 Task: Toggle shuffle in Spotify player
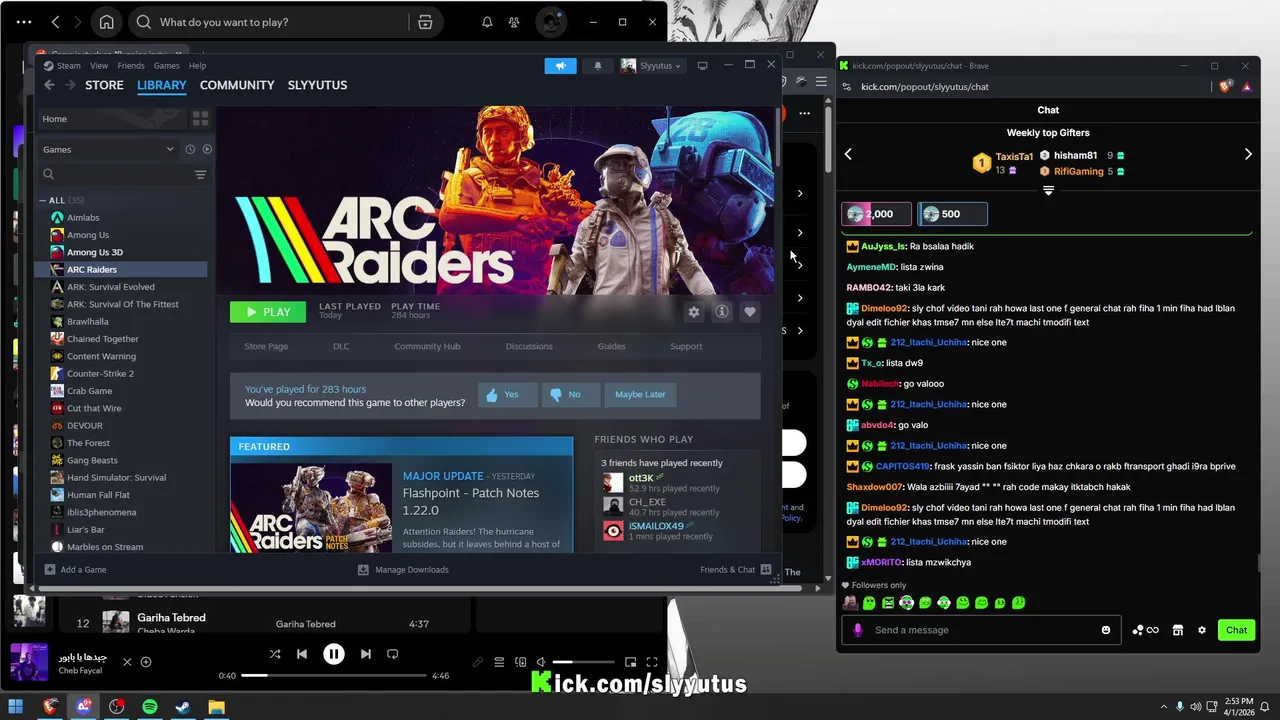click(275, 654)
